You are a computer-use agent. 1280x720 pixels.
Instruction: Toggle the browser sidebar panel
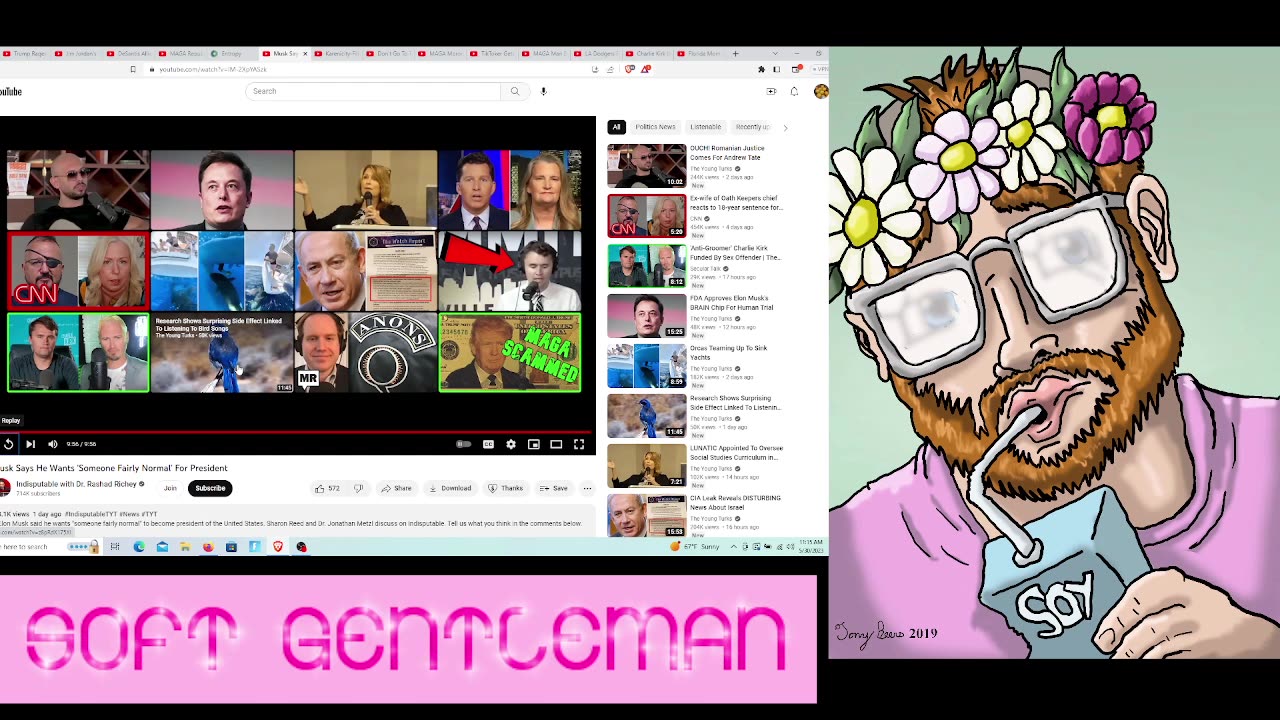[x=776, y=69]
